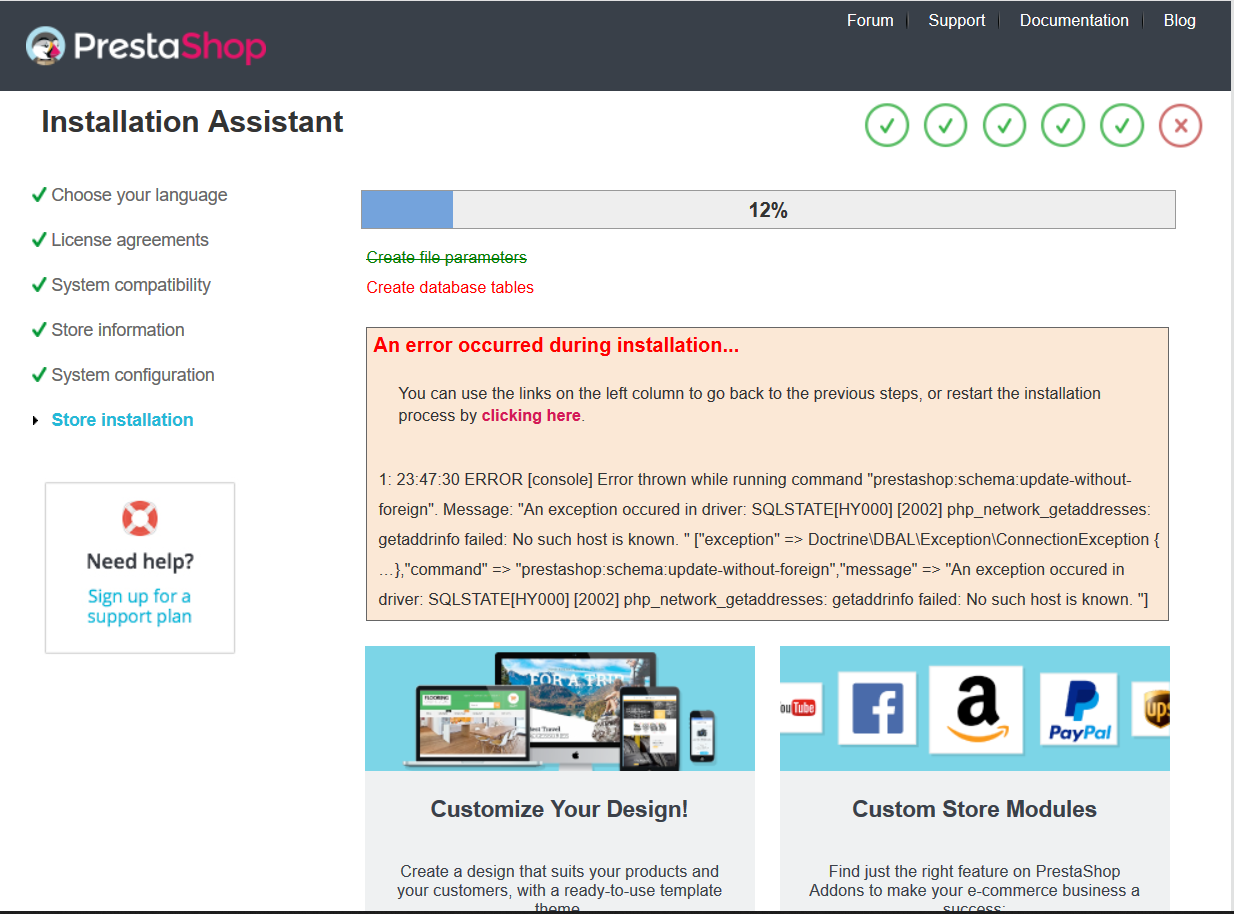The height and width of the screenshot is (914, 1234).
Task: Click An error occurred during installation heading
Action: tap(556, 346)
